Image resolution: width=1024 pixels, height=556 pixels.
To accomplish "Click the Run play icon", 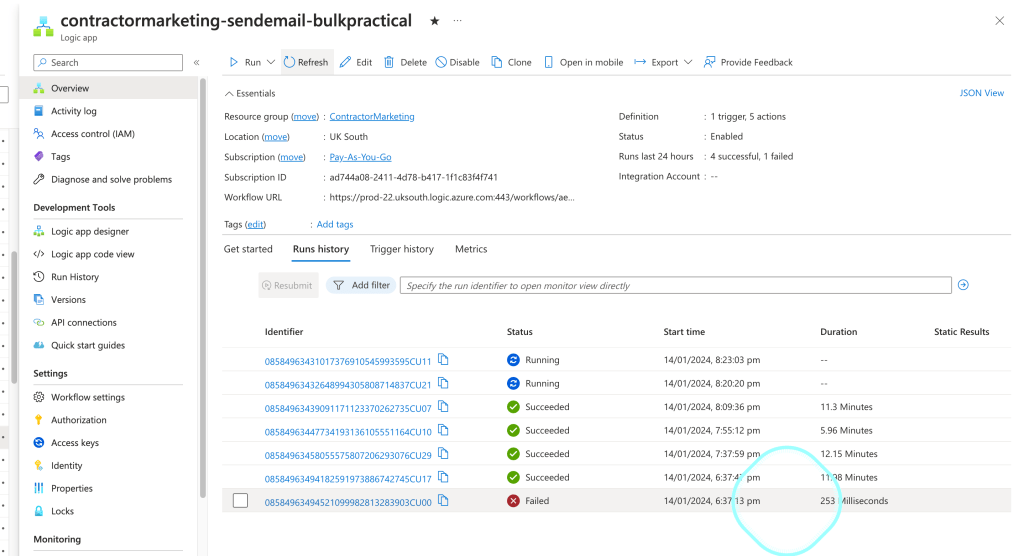I will (x=234, y=62).
